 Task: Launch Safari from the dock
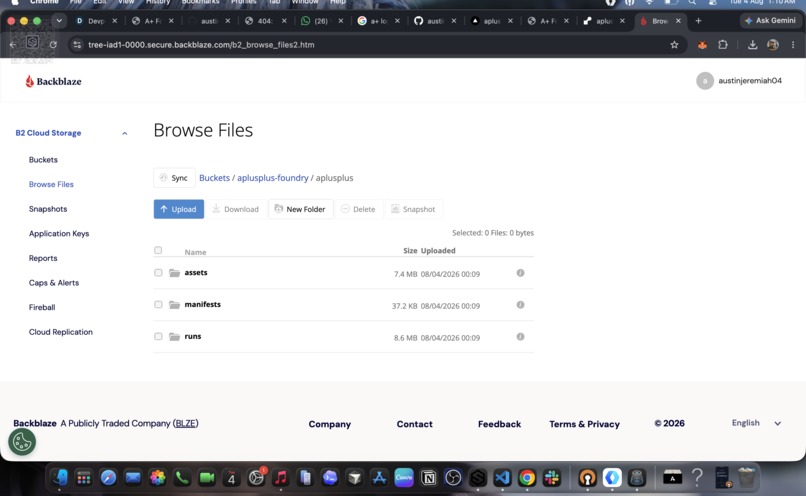[108, 477]
